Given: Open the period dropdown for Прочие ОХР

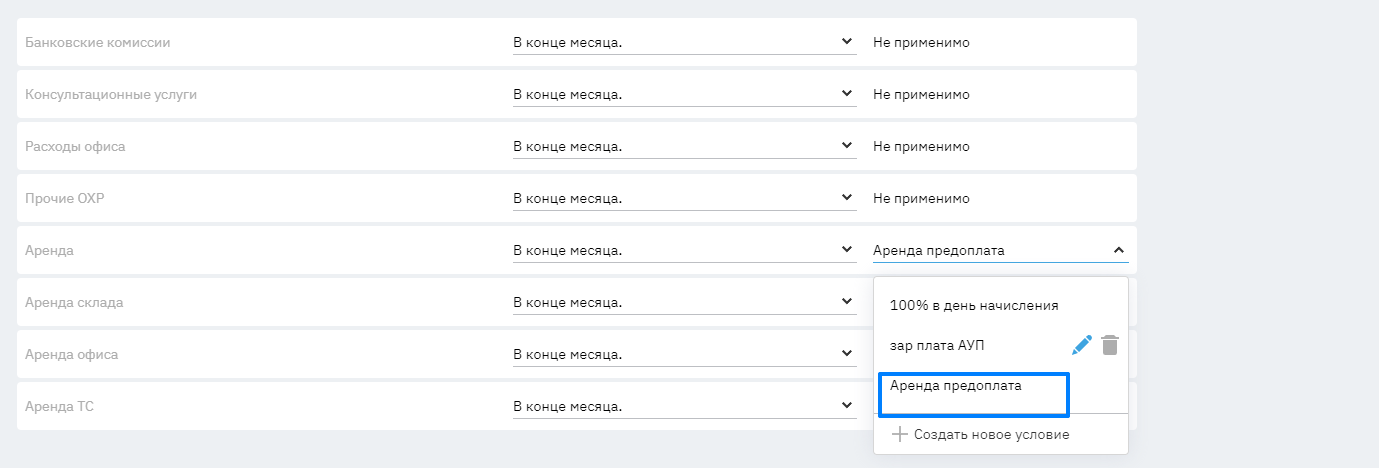Looking at the screenshot, I should click(x=684, y=199).
